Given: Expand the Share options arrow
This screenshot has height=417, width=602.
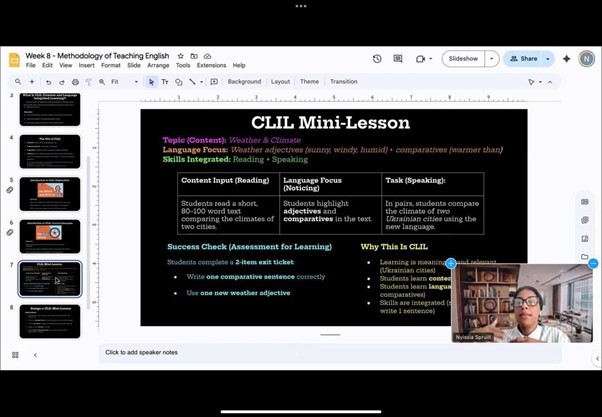Looking at the screenshot, I should (x=547, y=59).
